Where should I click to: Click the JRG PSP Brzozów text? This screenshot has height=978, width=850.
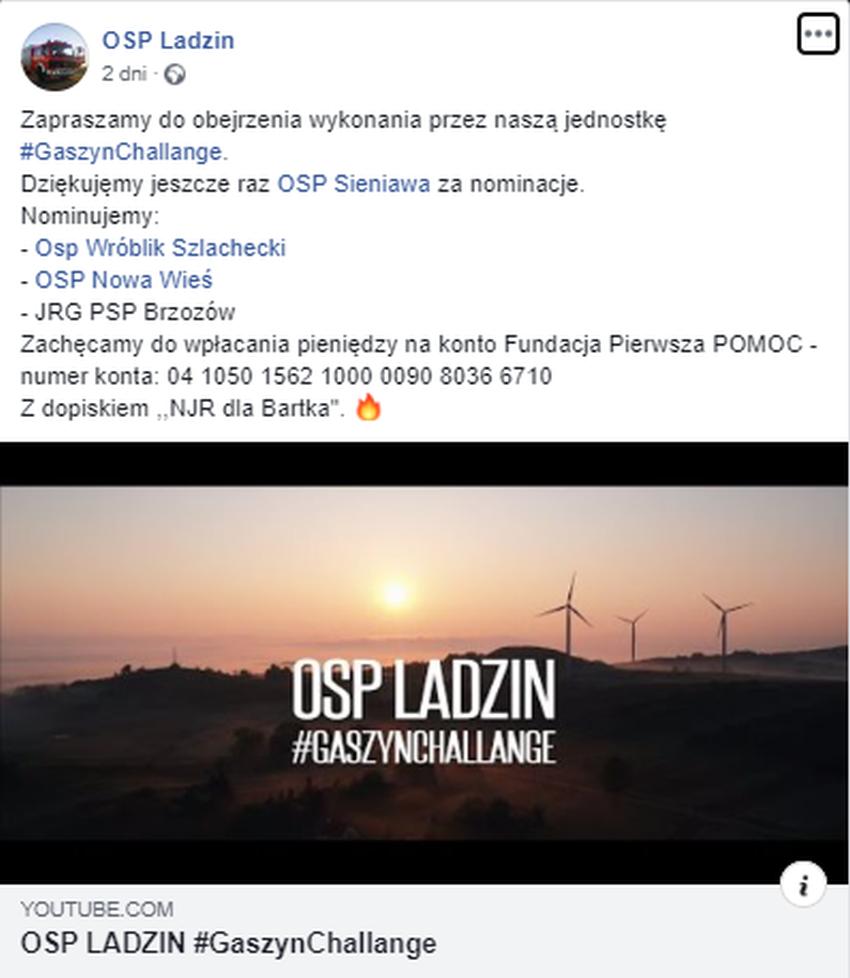[135, 312]
